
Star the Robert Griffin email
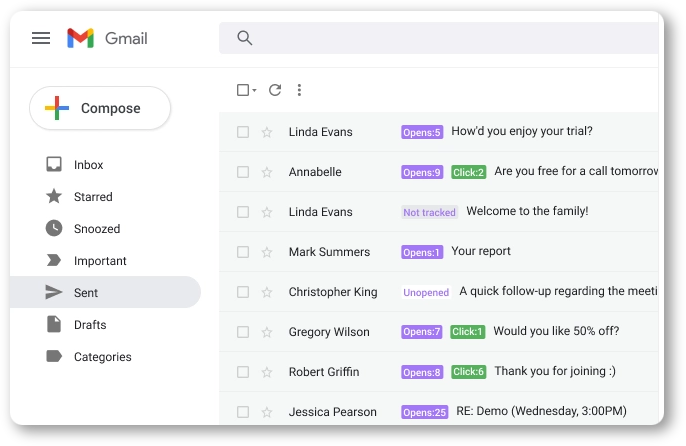[x=266, y=372]
